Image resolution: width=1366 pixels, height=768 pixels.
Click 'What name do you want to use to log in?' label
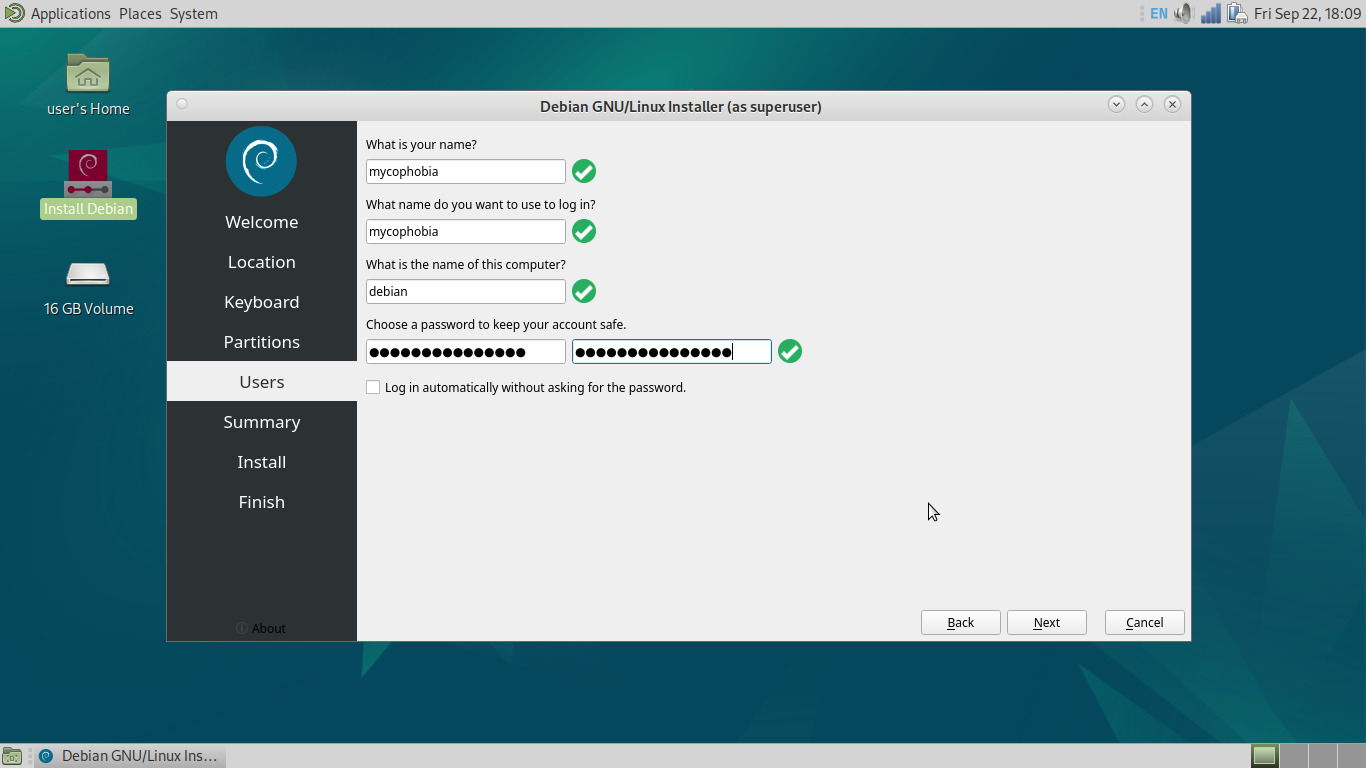pyautogui.click(x=481, y=204)
